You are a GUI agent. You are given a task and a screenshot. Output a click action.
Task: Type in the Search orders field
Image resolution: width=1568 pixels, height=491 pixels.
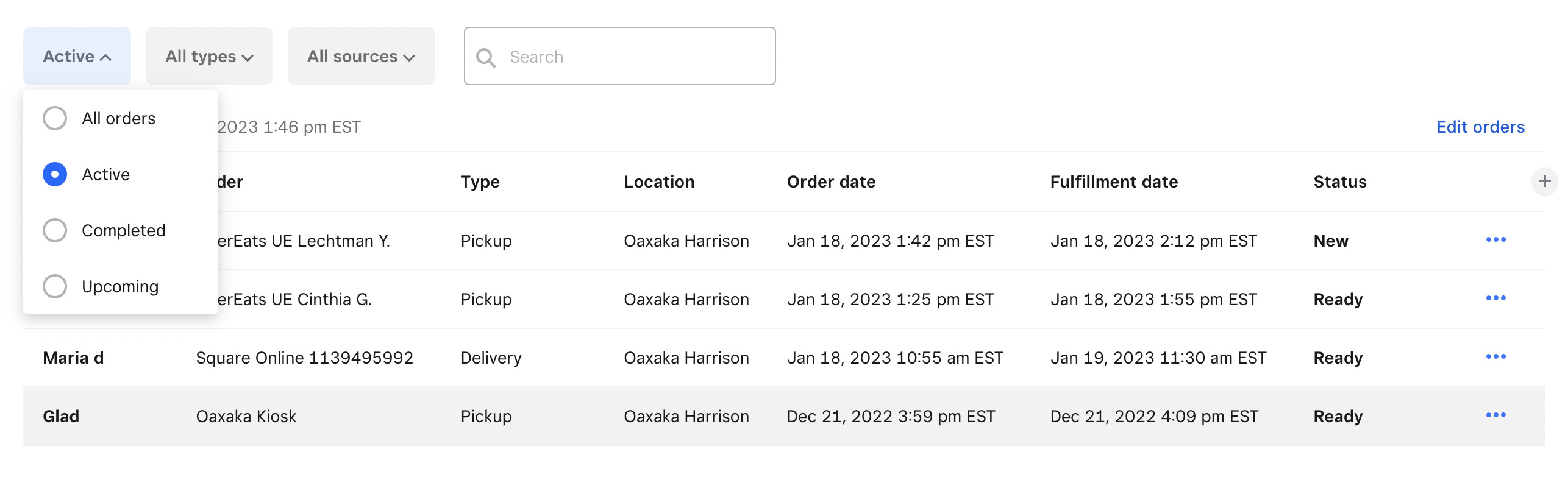pos(634,57)
